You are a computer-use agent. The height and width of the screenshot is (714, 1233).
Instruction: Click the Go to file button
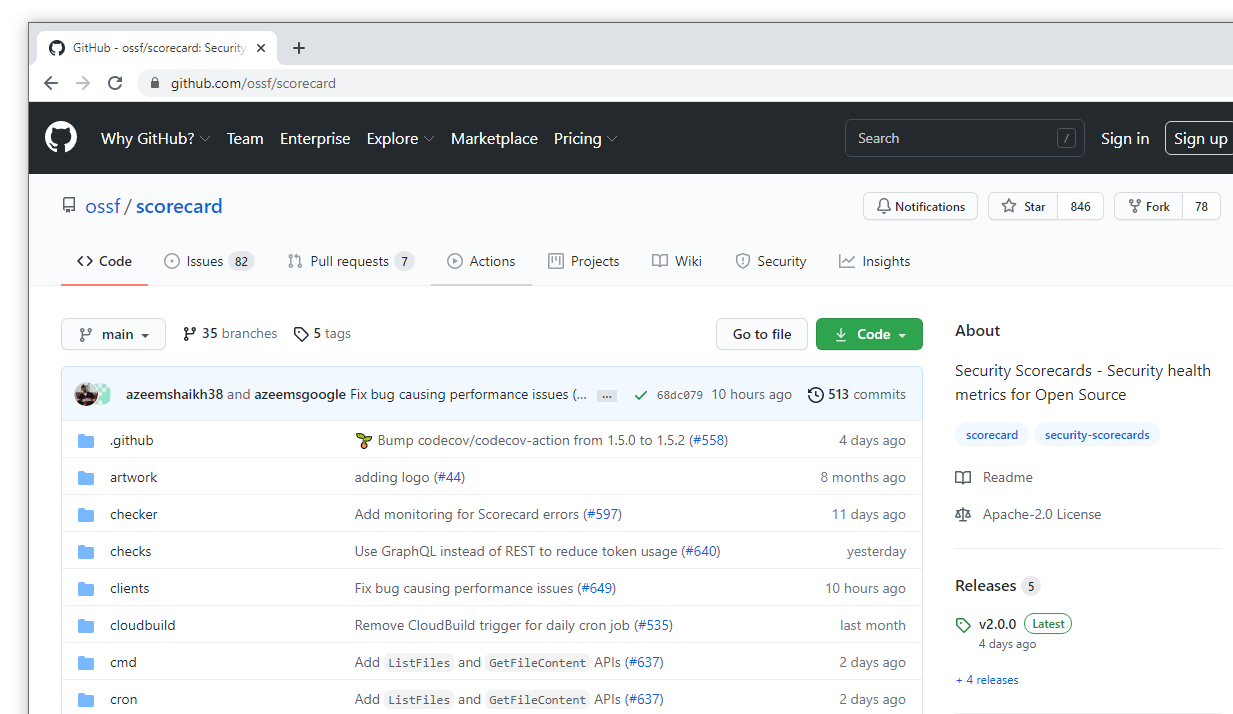coord(761,333)
